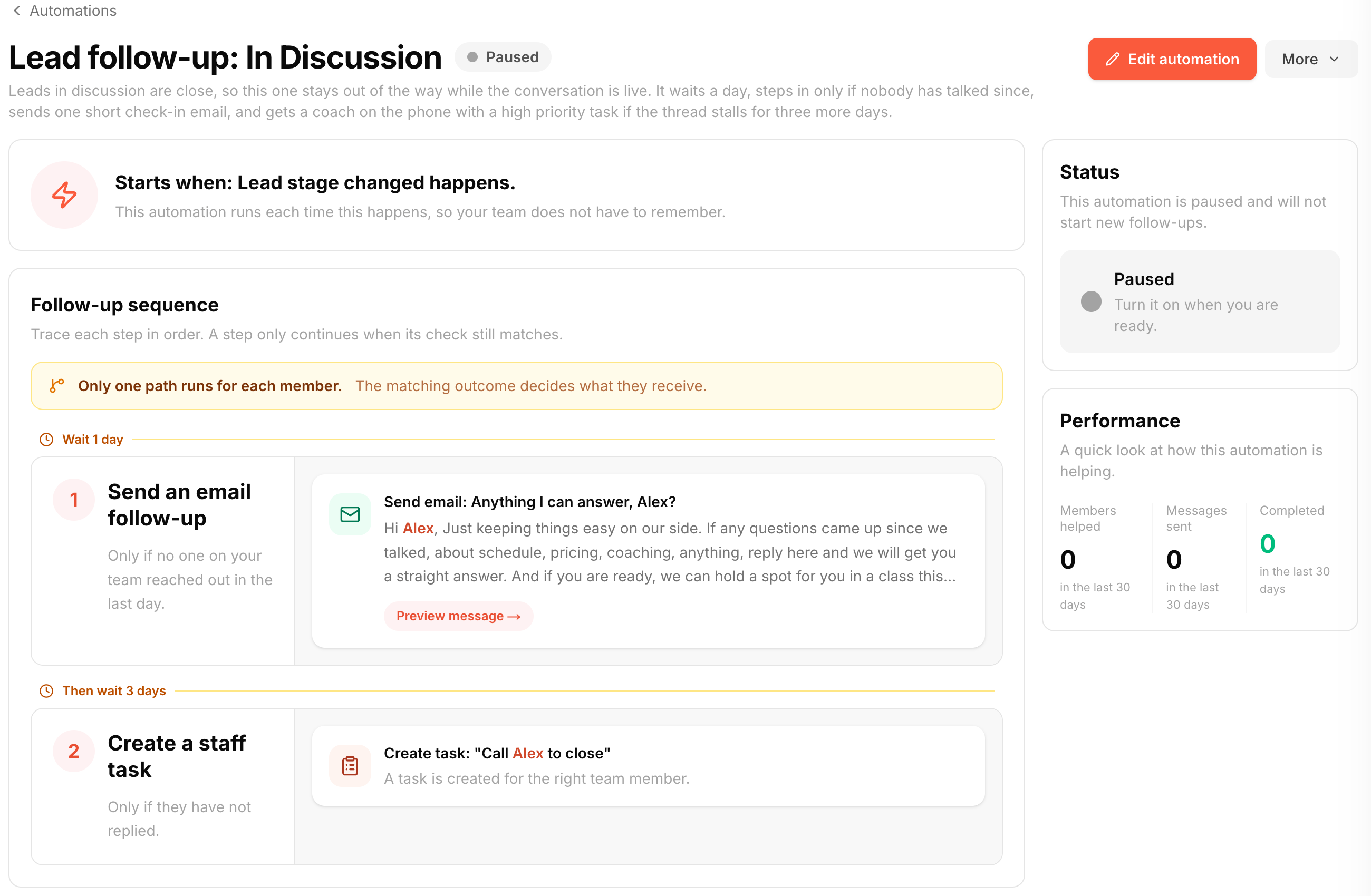Click the green Completed count

1267,543
